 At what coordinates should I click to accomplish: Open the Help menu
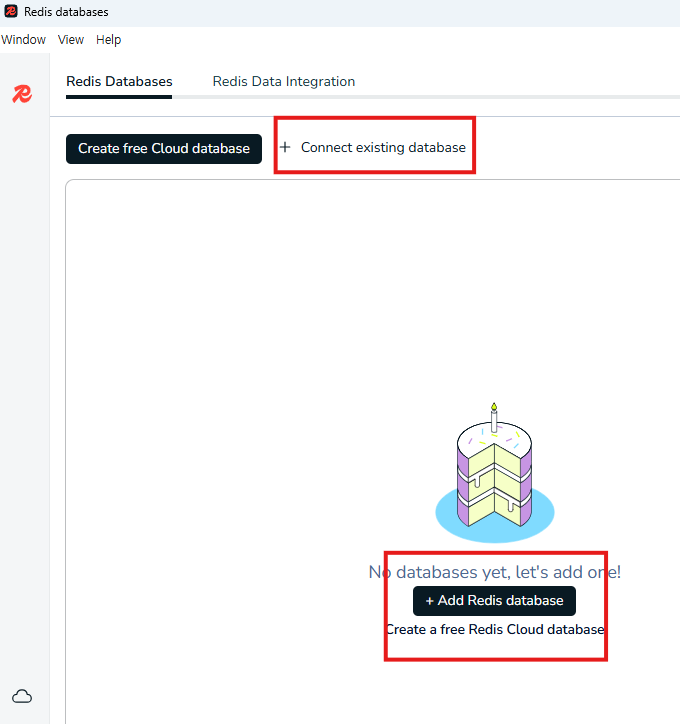[x=108, y=40]
